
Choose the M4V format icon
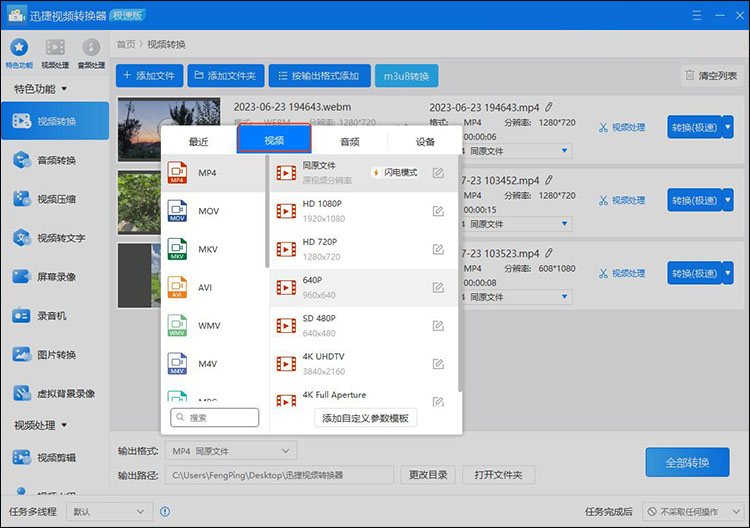pyautogui.click(x=177, y=364)
